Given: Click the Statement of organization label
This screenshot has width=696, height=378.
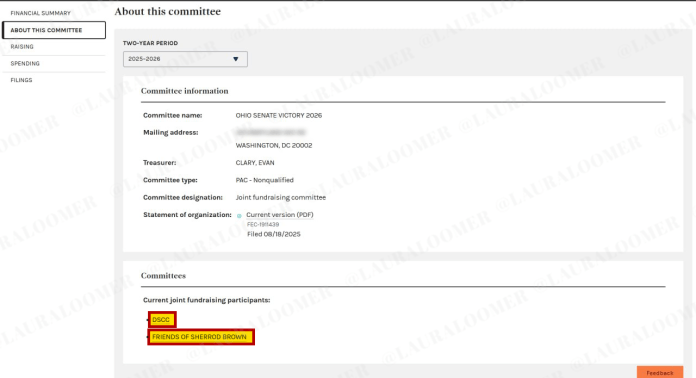Looking at the screenshot, I should click(x=187, y=215).
